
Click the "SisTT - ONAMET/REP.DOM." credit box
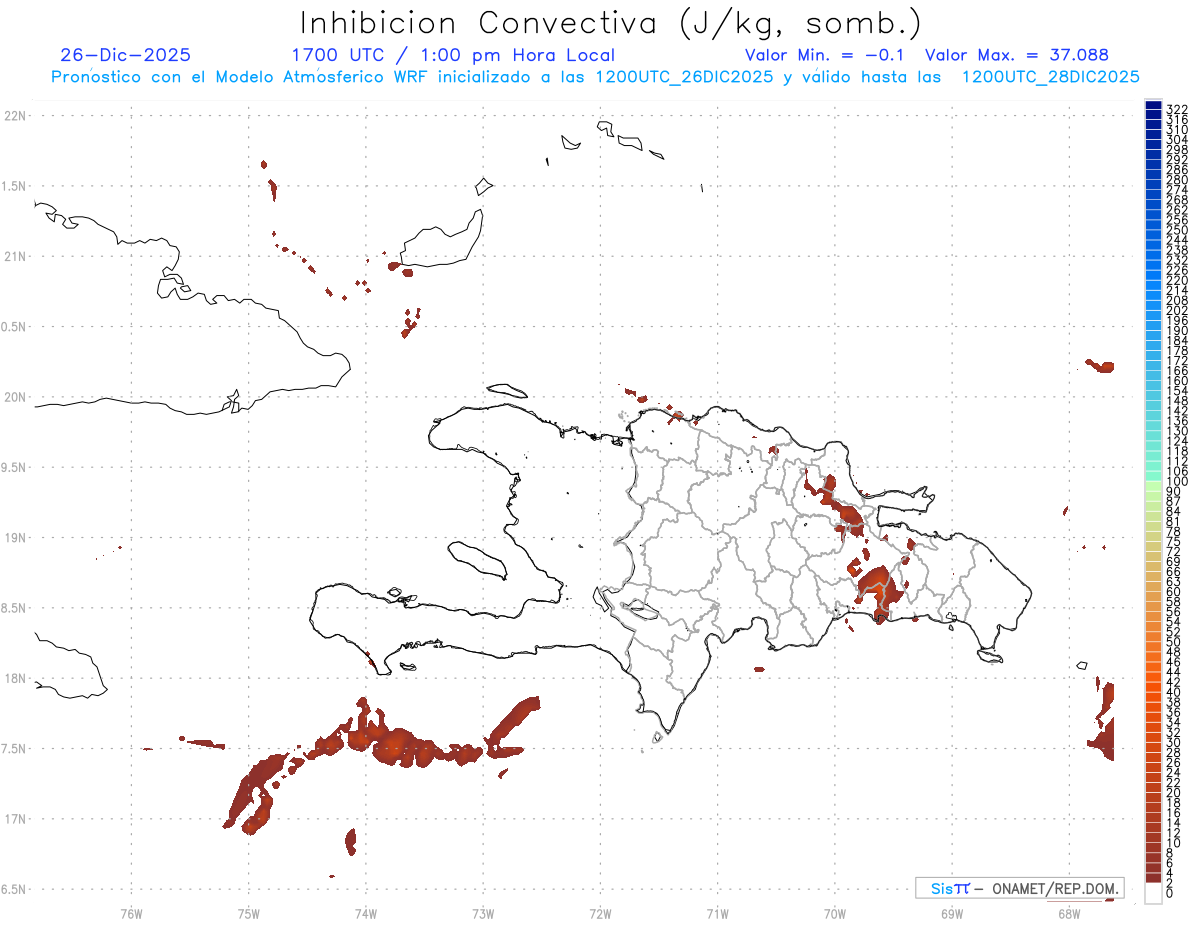pos(1020,888)
